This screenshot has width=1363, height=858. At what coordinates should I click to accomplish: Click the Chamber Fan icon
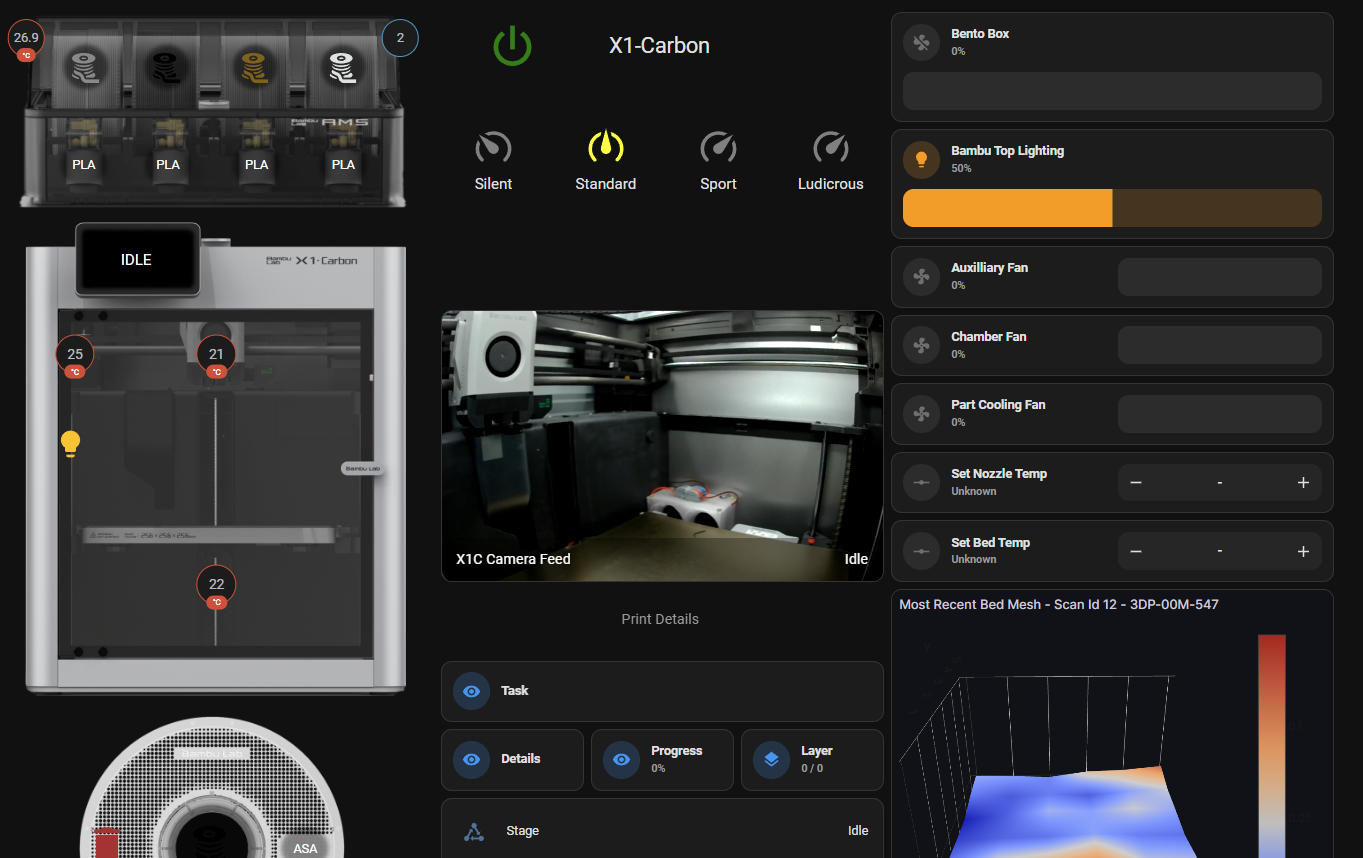921,345
